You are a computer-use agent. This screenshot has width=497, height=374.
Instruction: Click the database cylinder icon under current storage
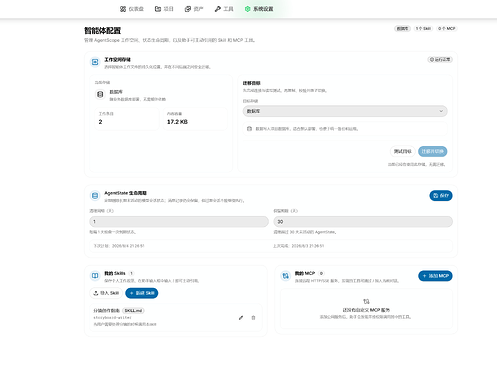pos(100,95)
